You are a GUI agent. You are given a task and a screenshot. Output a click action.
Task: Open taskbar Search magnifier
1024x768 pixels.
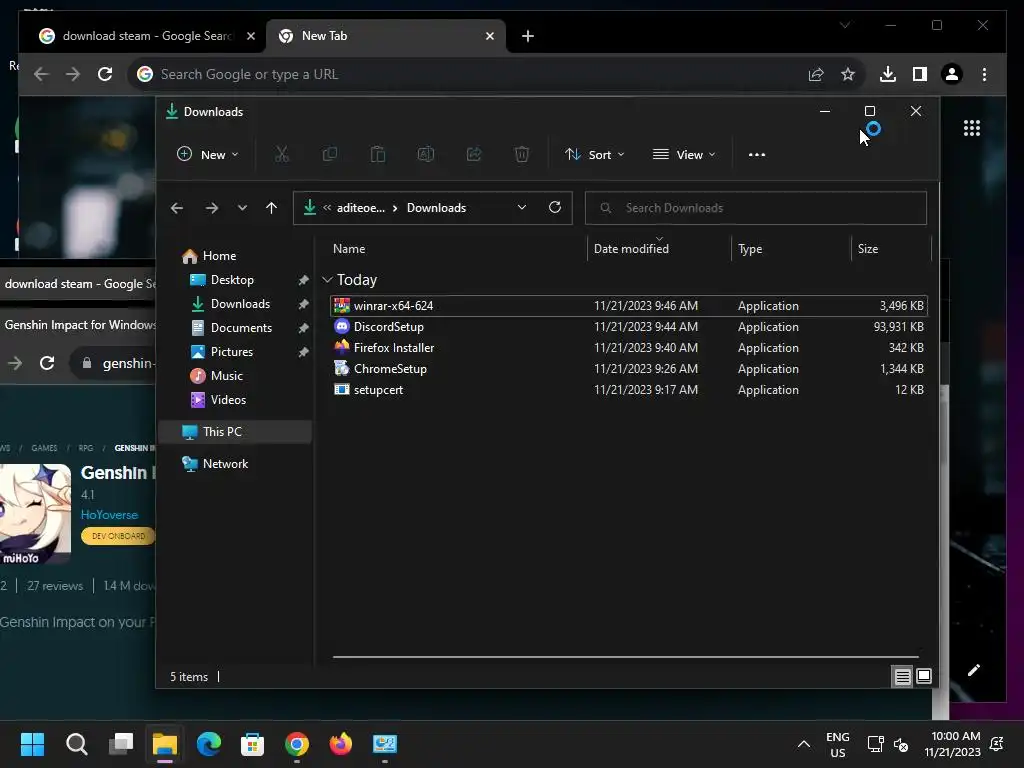click(x=76, y=744)
